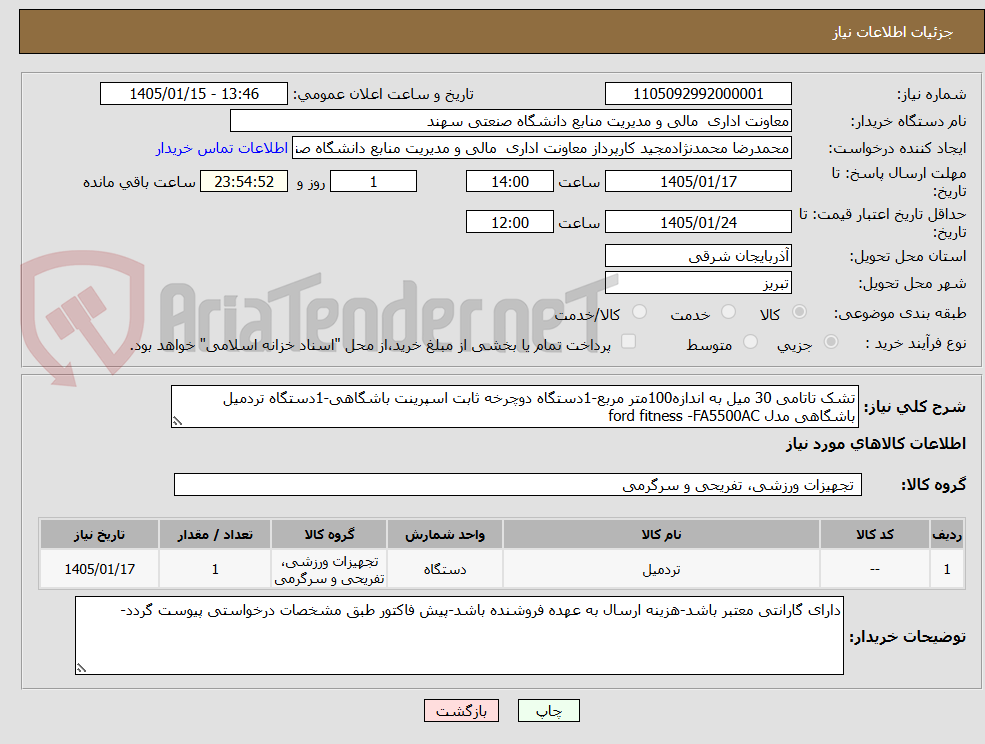Click the quantity cell in the تردمیل row
Image resolution: width=985 pixels, height=744 pixels.
pyautogui.click(x=215, y=569)
